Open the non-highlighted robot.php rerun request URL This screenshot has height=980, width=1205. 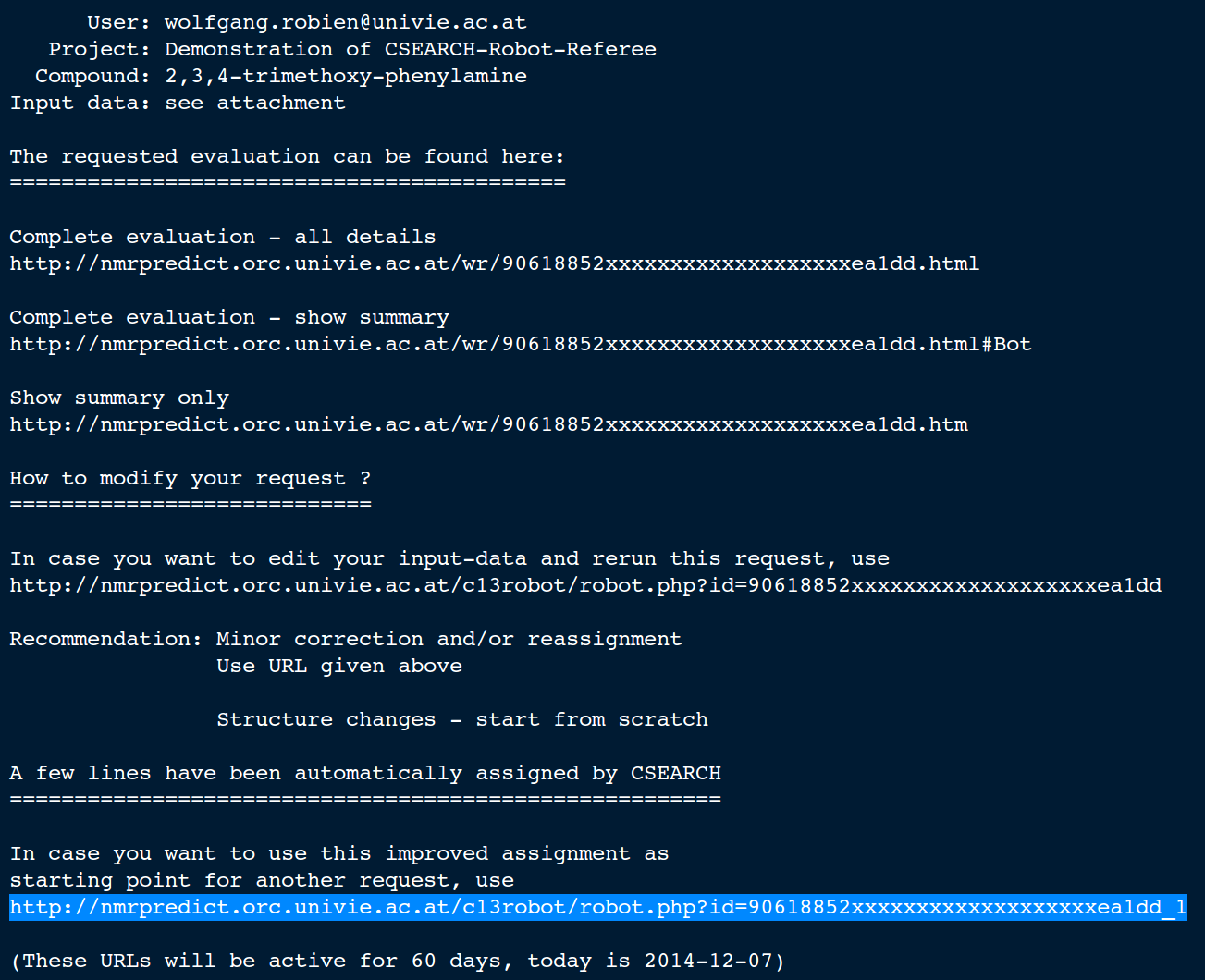pyautogui.click(x=585, y=585)
